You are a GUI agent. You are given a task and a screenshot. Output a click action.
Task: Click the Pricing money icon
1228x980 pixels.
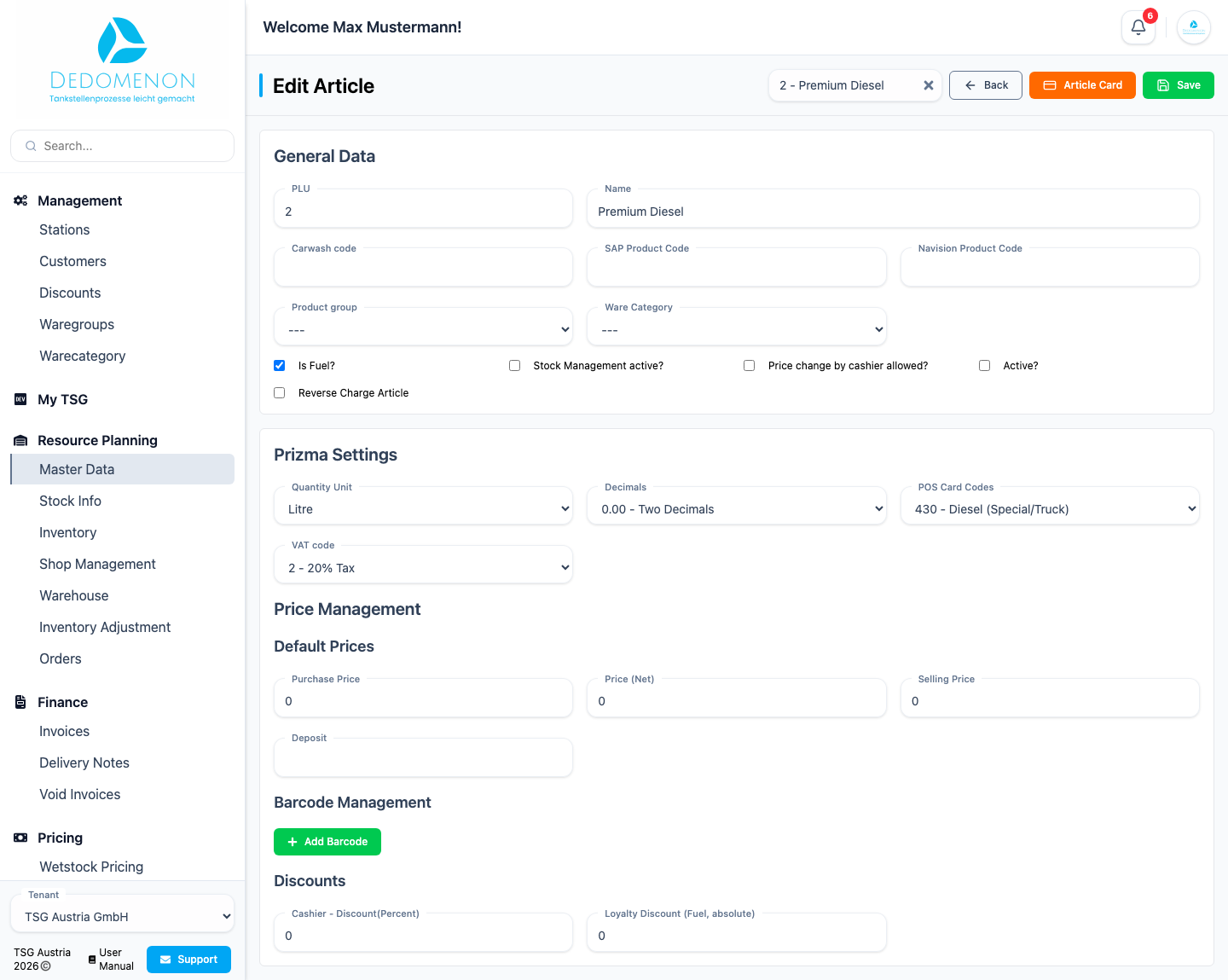click(x=20, y=838)
